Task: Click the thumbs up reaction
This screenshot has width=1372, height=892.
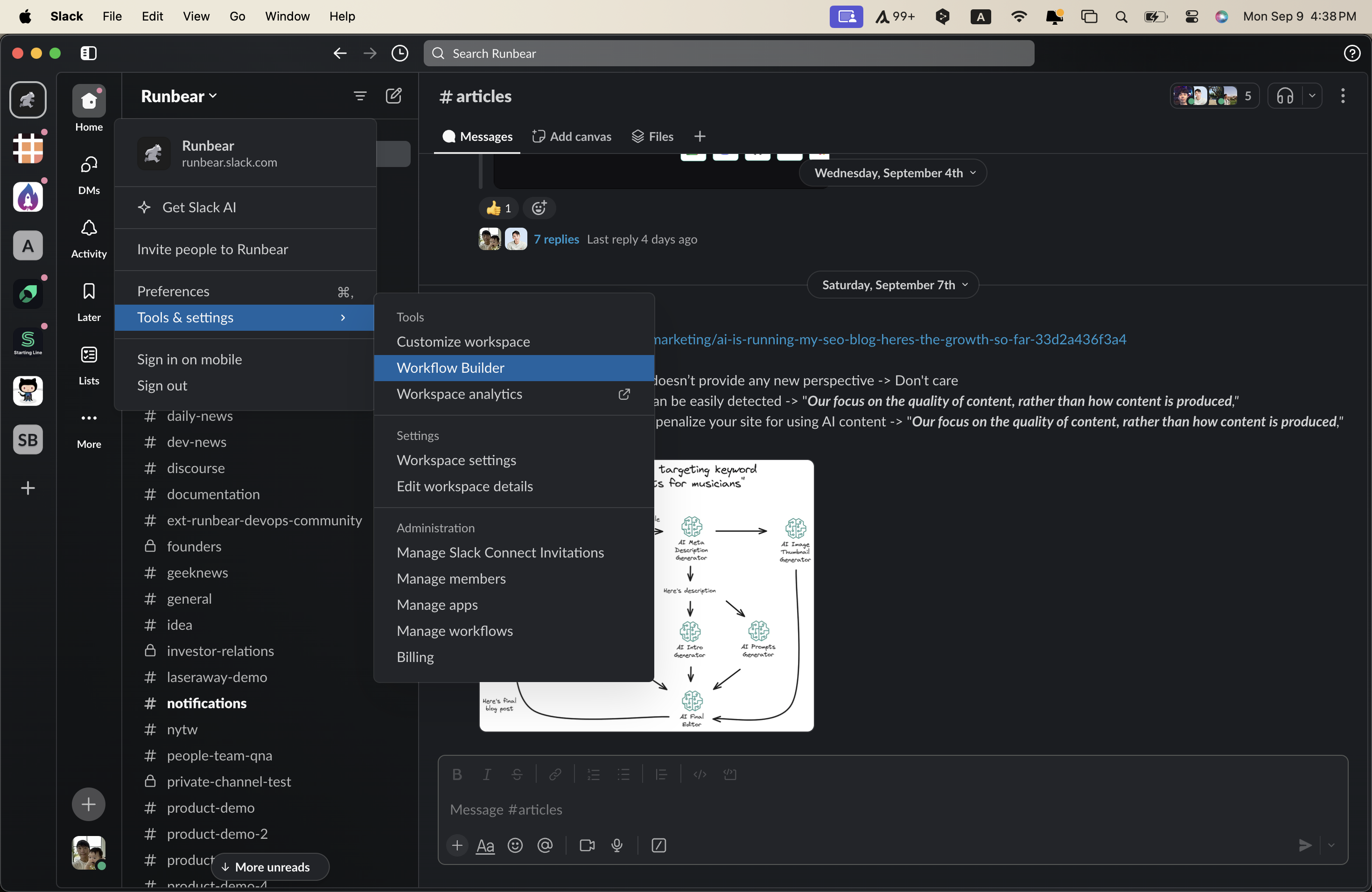Action: pyautogui.click(x=498, y=208)
